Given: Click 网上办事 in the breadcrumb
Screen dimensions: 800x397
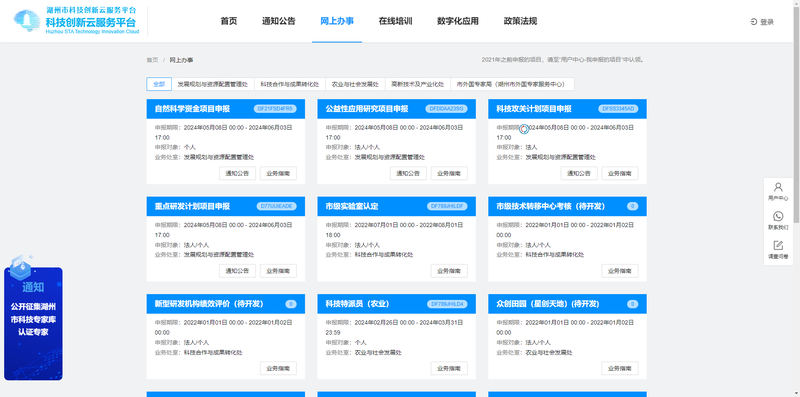Looking at the screenshot, I should tap(182, 60).
